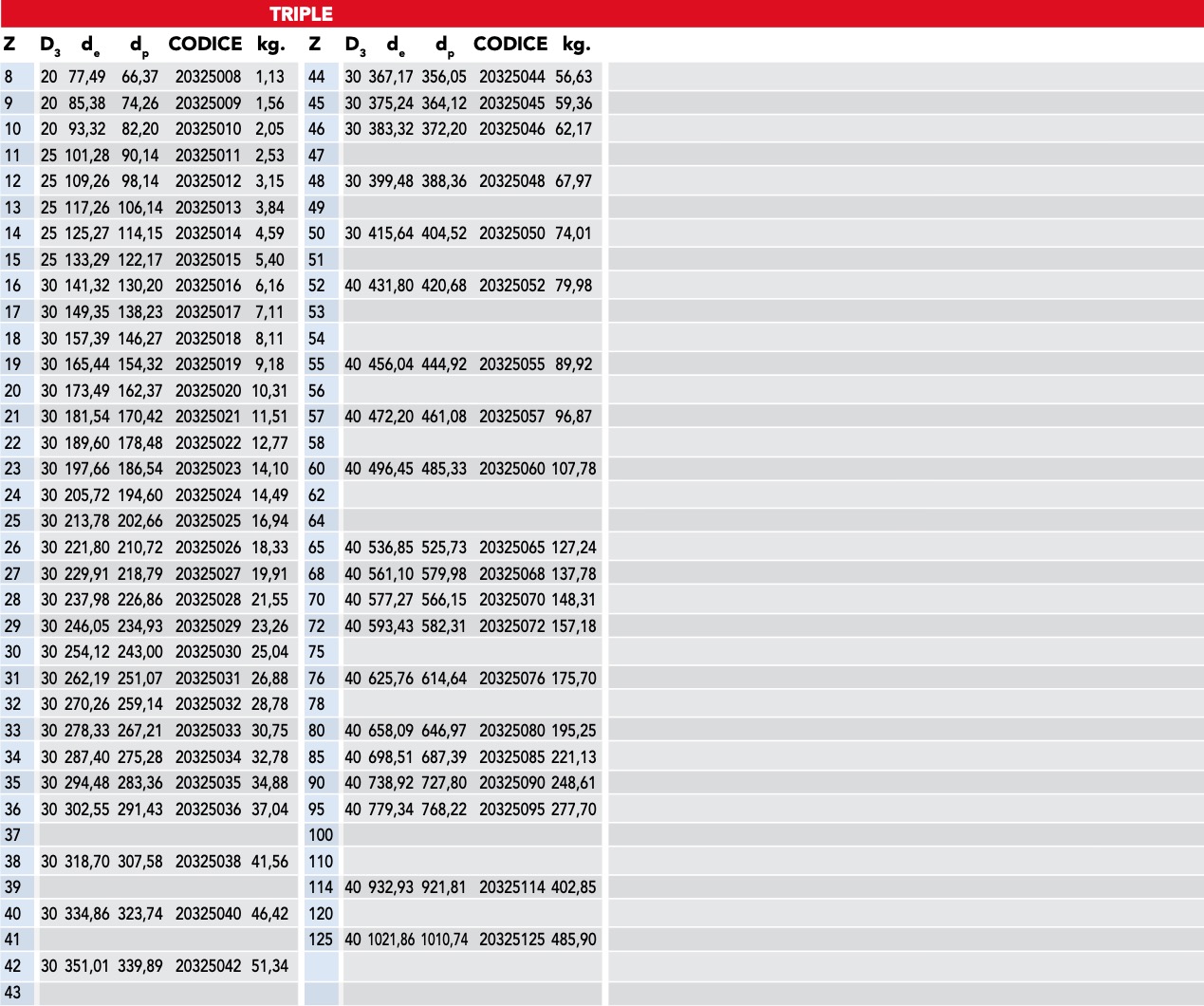Select product code 20325095
The image size is (1204, 1006).
pos(511,810)
